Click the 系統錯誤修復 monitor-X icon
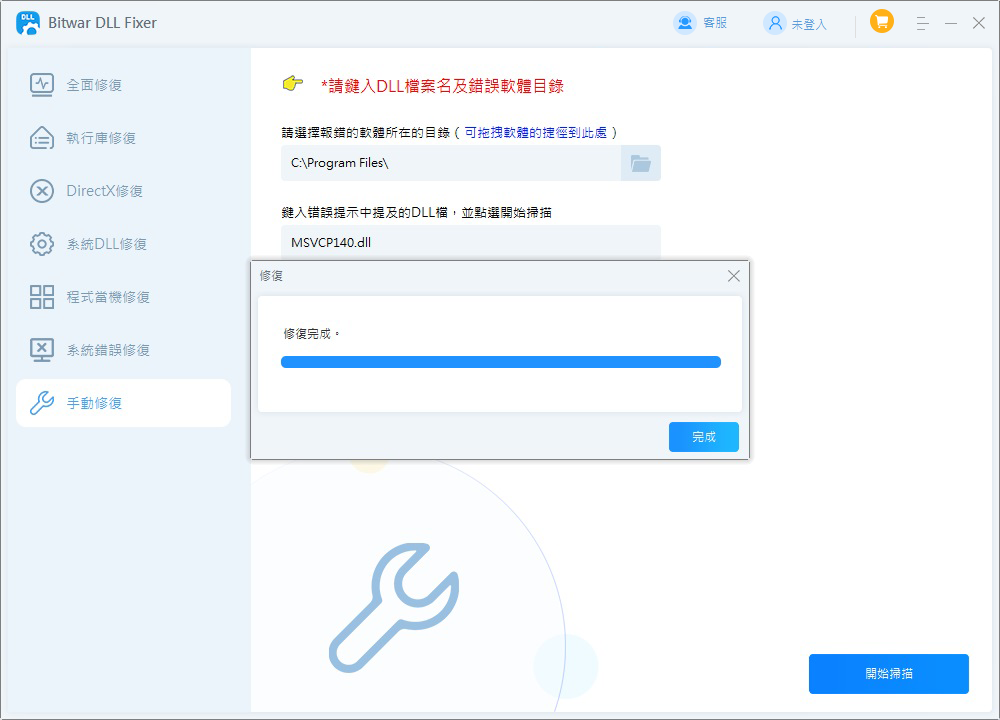This screenshot has height=720, width=1000. coord(42,349)
